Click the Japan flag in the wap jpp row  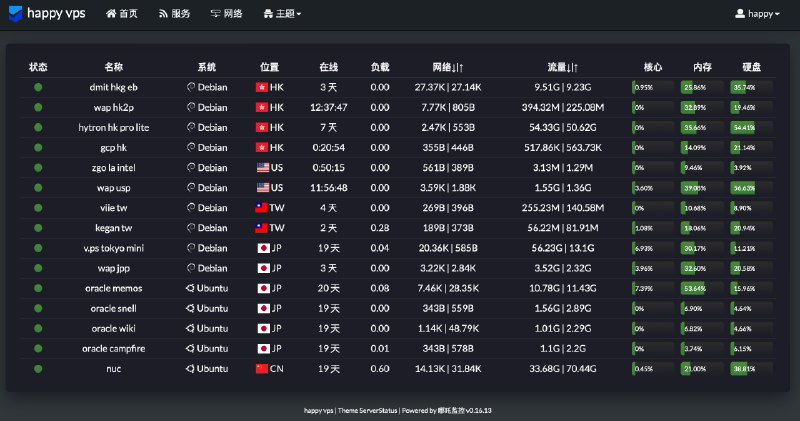[262, 268]
